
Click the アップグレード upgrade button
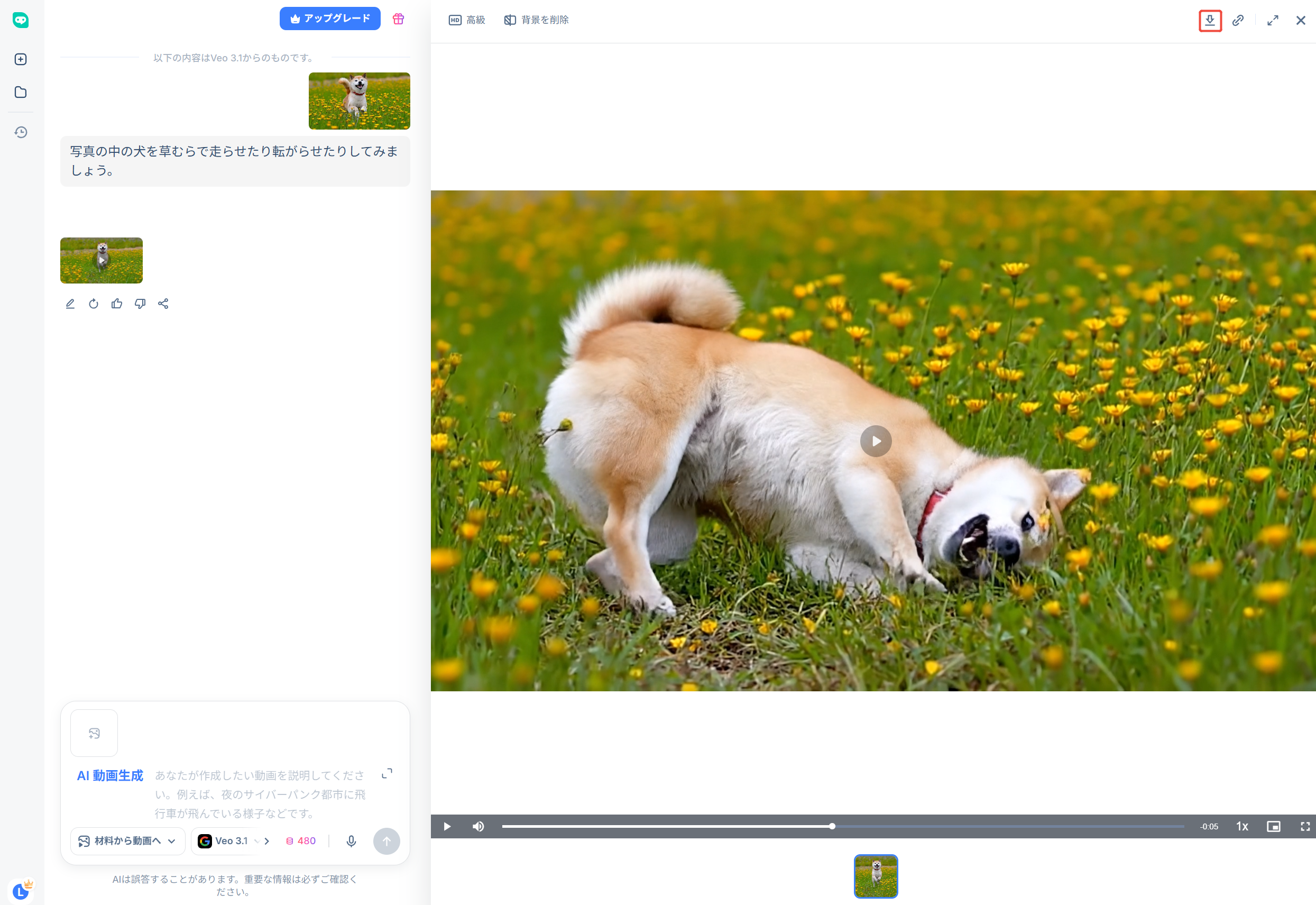(x=330, y=18)
